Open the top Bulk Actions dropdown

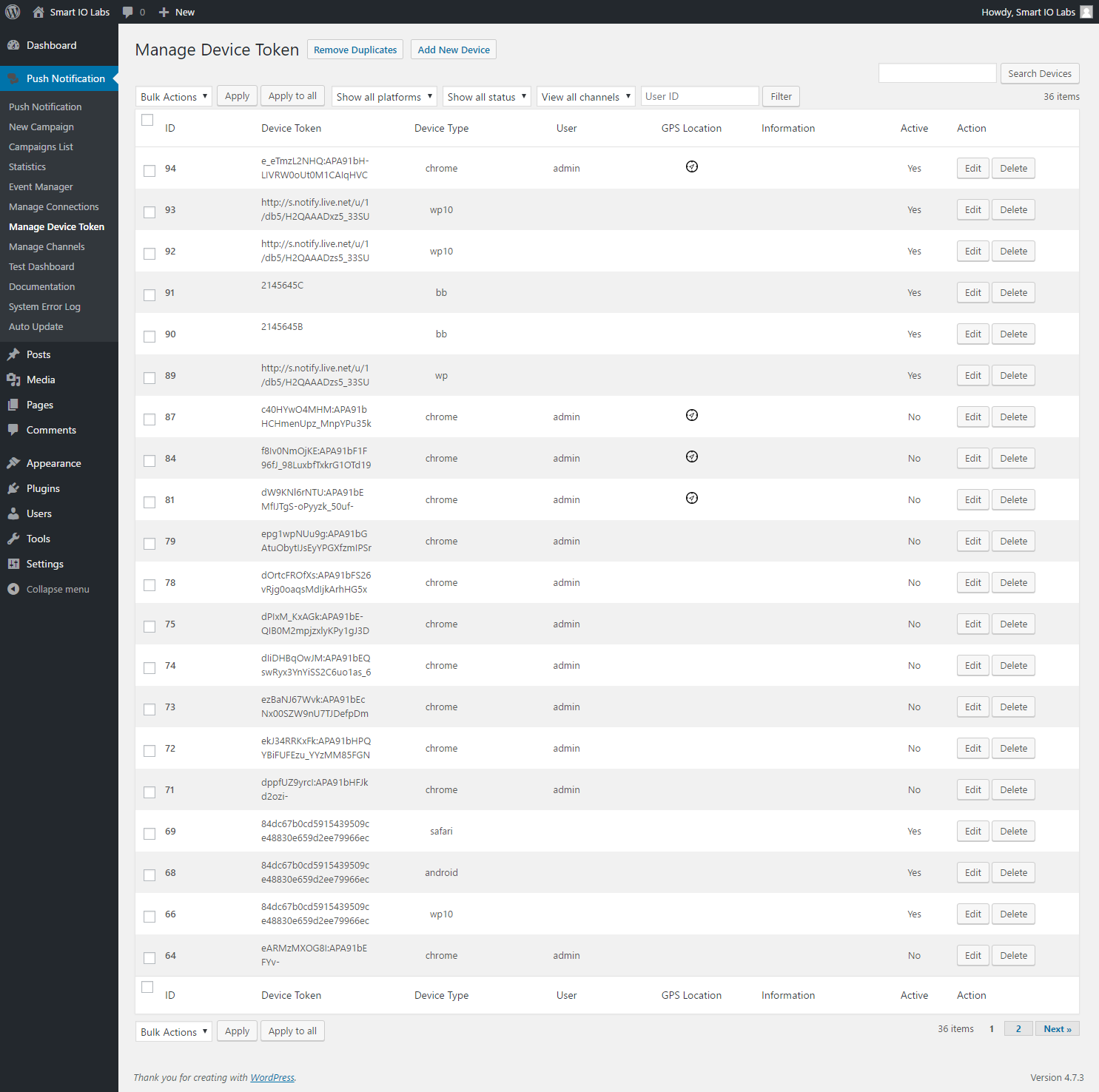pos(173,97)
